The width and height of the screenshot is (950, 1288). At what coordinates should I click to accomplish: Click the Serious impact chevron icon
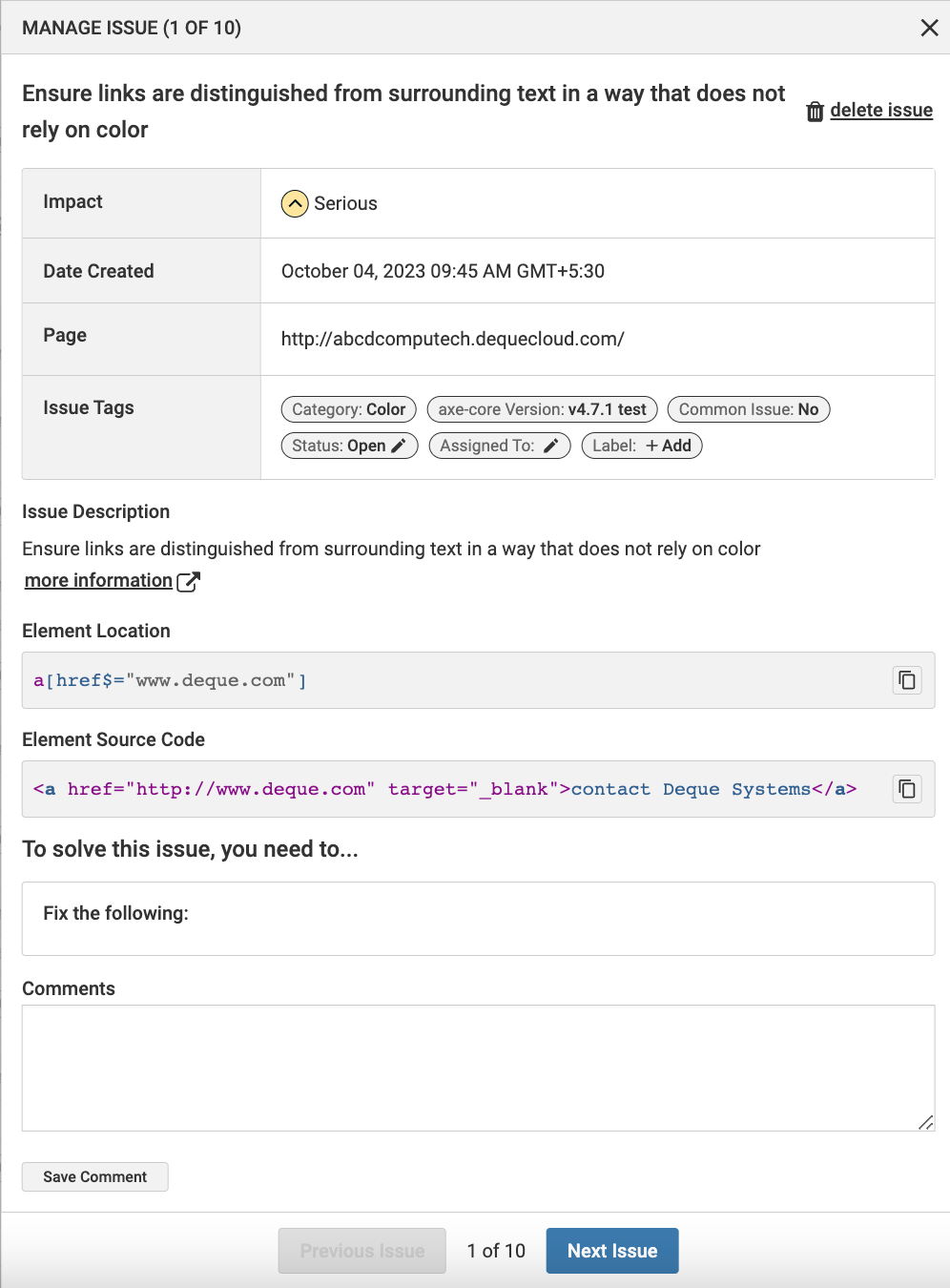point(295,203)
